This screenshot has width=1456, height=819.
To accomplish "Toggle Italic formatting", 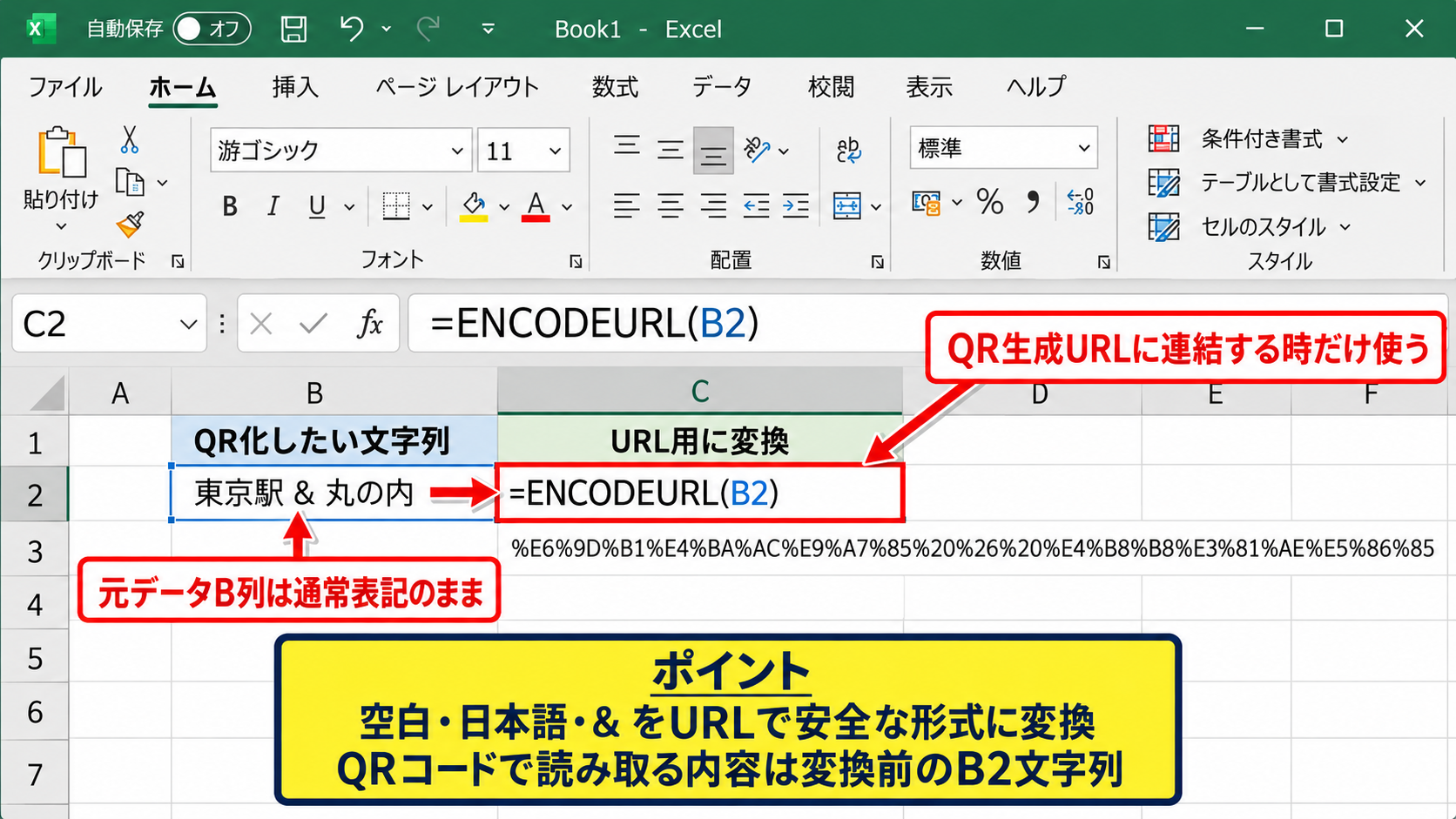I will 273,207.
